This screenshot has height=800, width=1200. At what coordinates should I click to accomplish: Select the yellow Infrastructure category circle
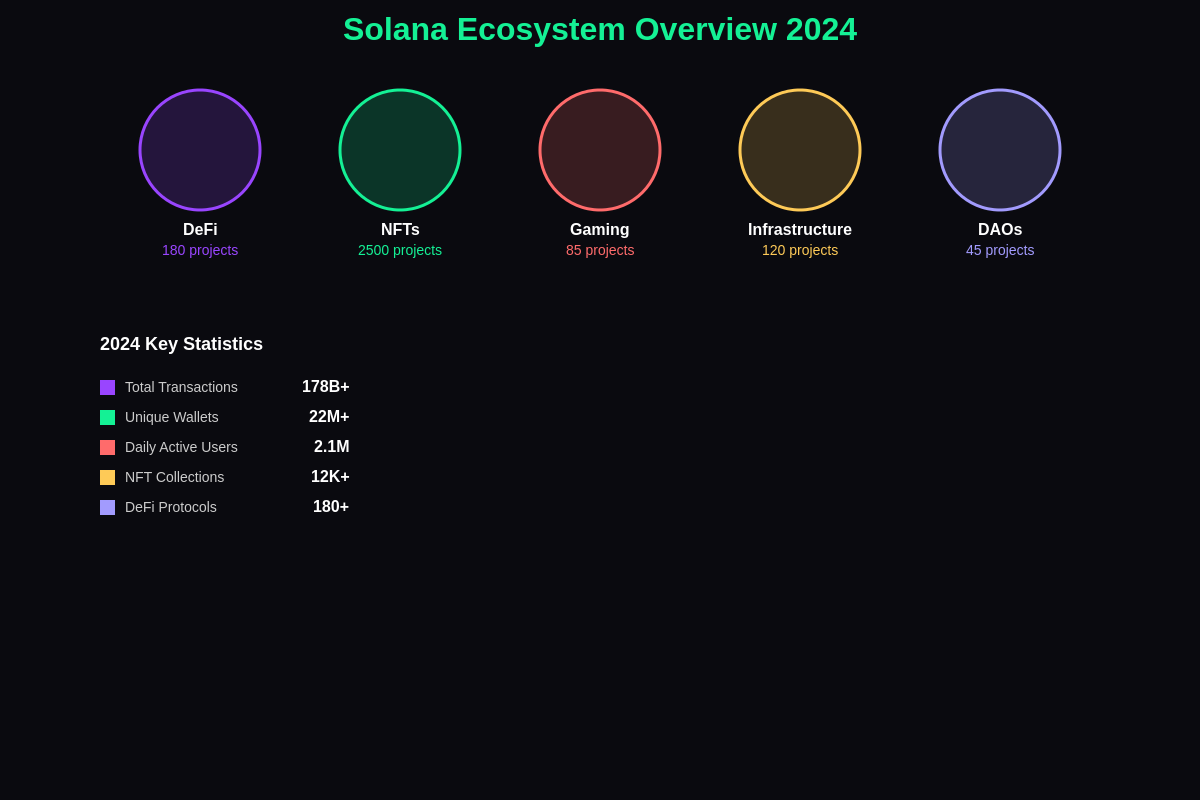click(x=800, y=150)
